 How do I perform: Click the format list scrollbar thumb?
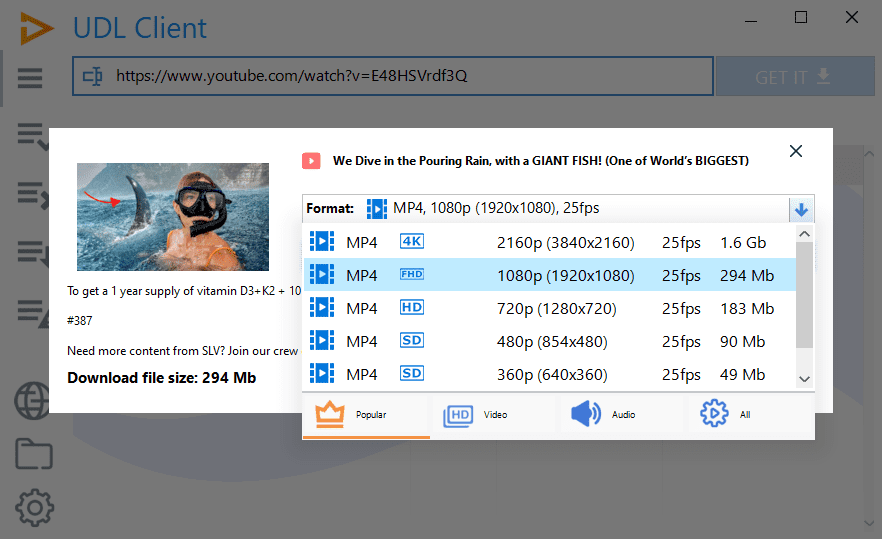click(804, 295)
